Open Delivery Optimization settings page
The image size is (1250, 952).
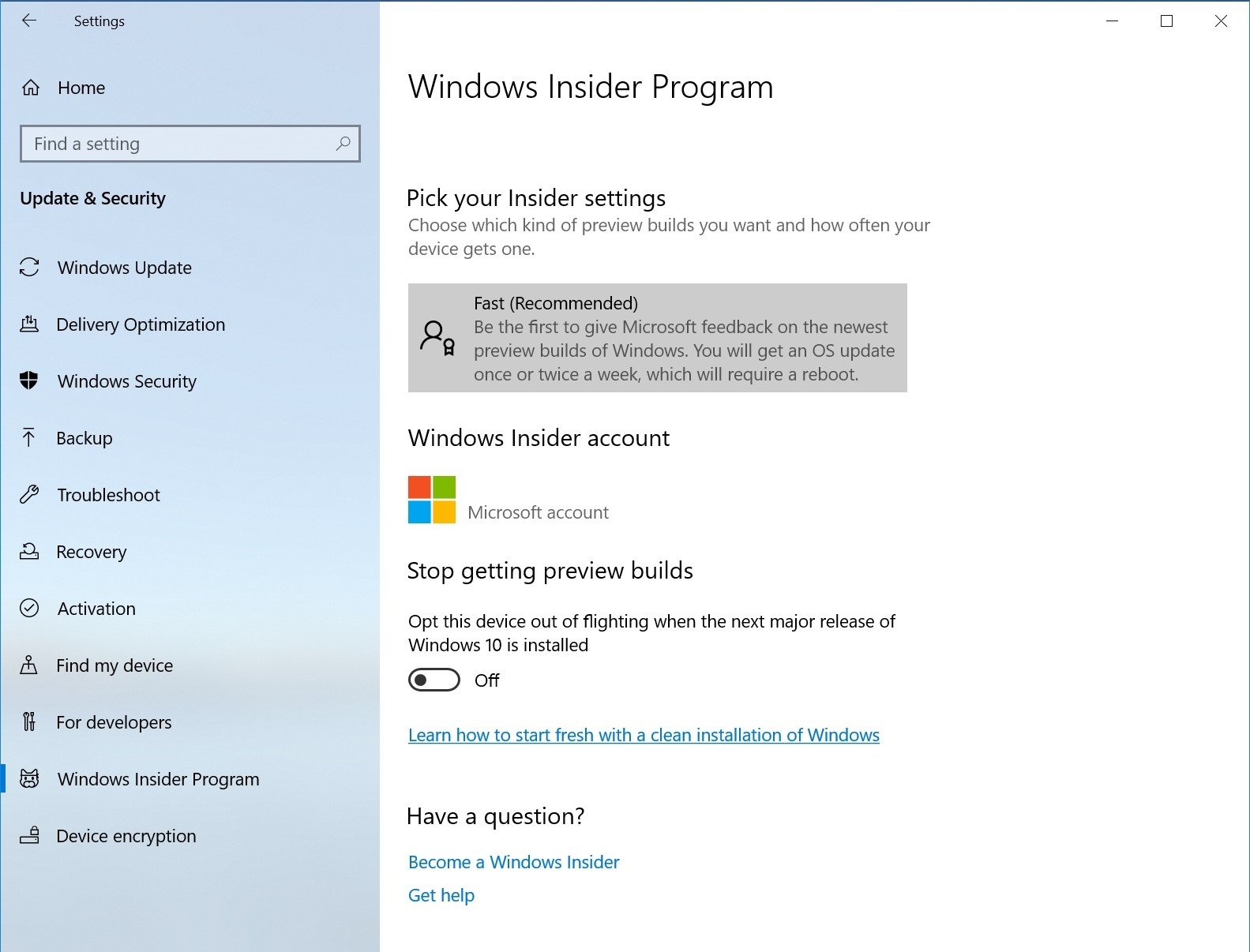141,324
